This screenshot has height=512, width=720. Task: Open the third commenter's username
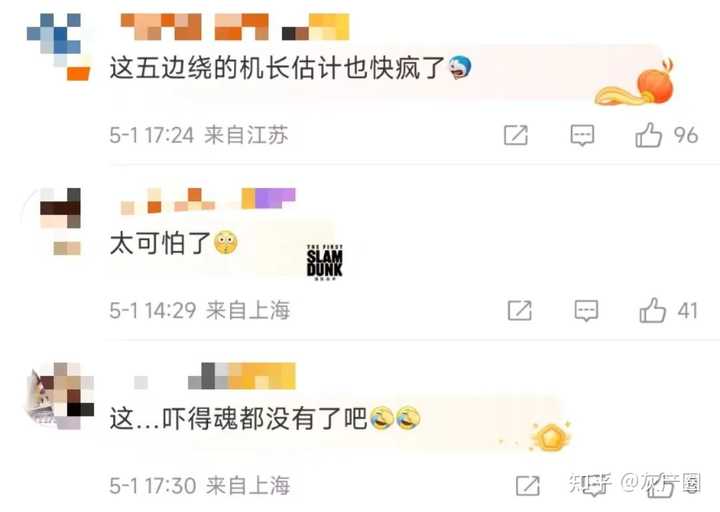tap(215, 376)
